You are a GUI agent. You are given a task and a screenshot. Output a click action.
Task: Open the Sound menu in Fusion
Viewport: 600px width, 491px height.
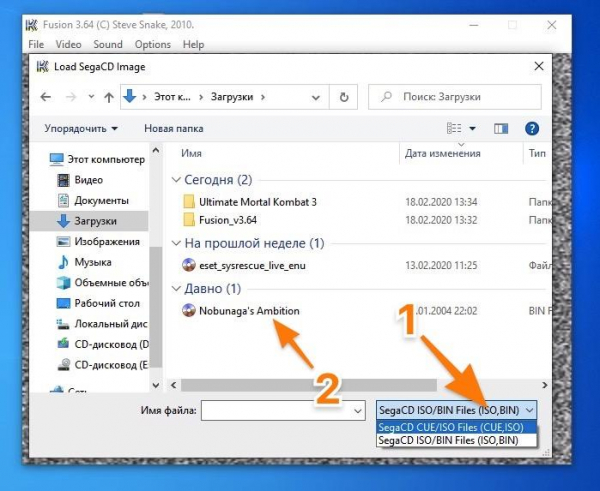click(x=108, y=44)
